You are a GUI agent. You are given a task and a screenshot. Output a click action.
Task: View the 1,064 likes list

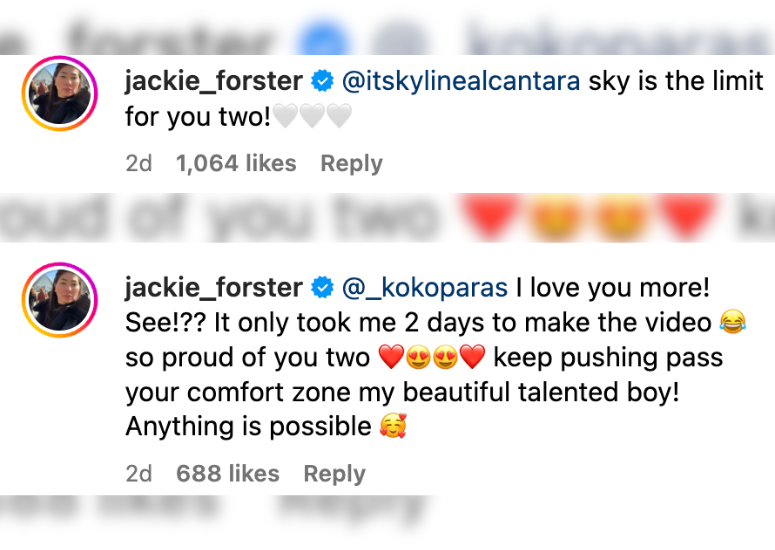click(236, 164)
